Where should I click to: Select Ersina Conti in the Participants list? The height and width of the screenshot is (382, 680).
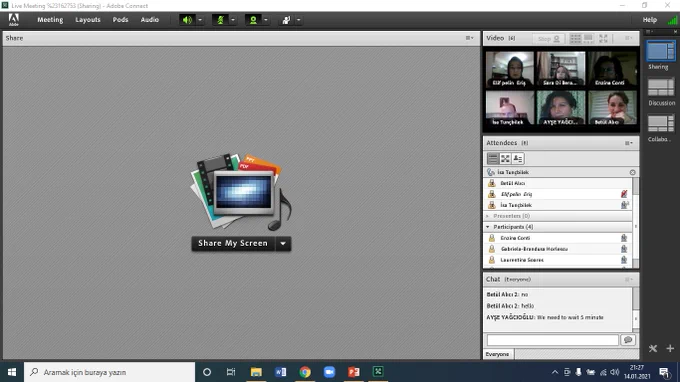(558, 238)
